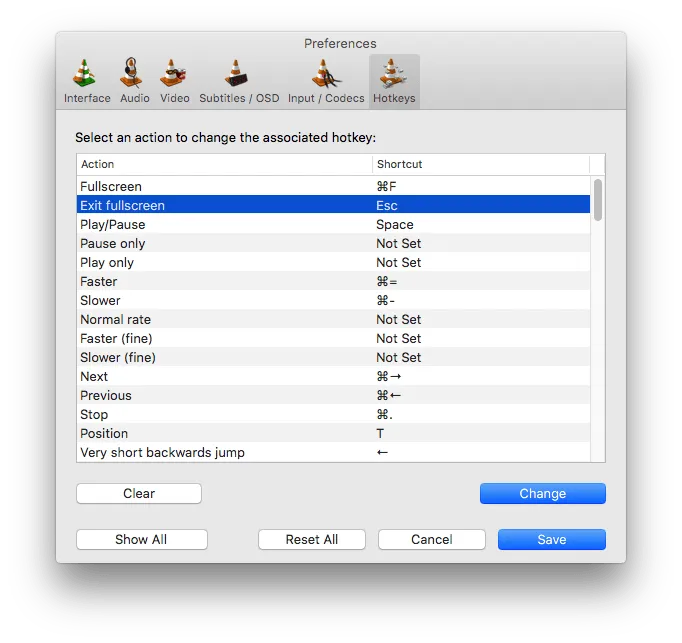Select the Pause only action row
The image size is (682, 643).
pyautogui.click(x=333, y=243)
